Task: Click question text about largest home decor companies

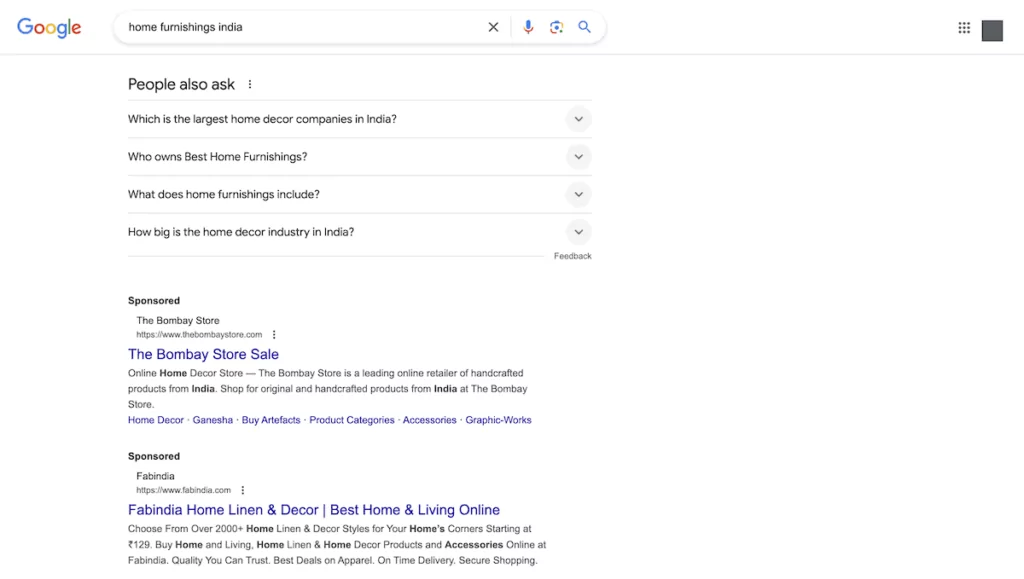Action: [x=262, y=119]
